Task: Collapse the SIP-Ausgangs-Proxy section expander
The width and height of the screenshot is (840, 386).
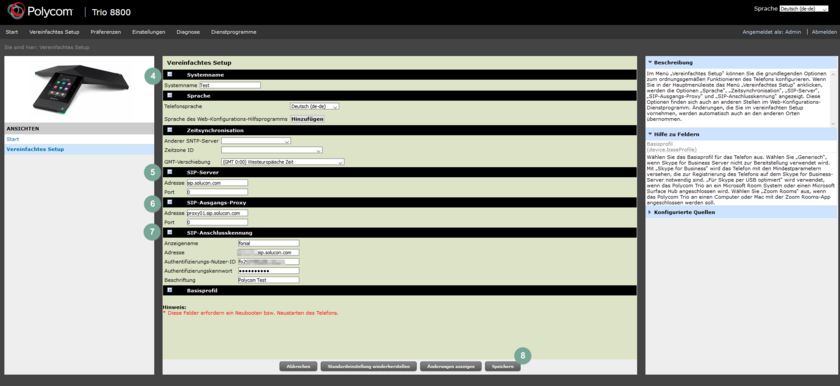Action: coord(170,202)
